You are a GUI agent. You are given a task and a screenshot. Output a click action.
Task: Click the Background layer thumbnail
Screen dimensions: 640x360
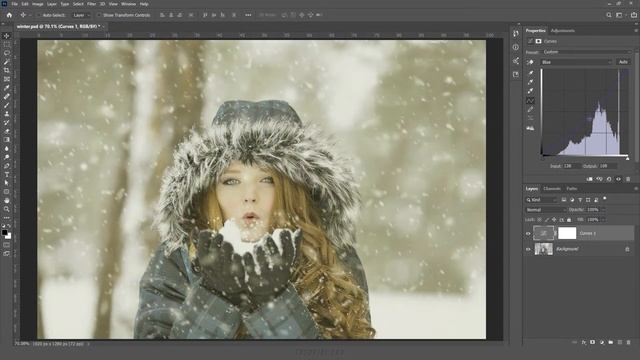[x=544, y=249]
